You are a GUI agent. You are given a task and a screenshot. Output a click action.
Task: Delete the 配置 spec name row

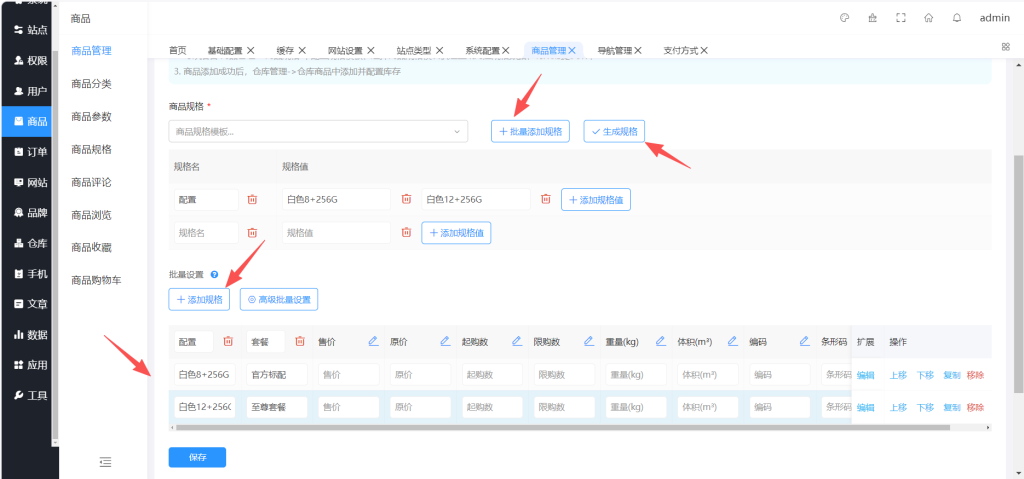pyautogui.click(x=252, y=199)
